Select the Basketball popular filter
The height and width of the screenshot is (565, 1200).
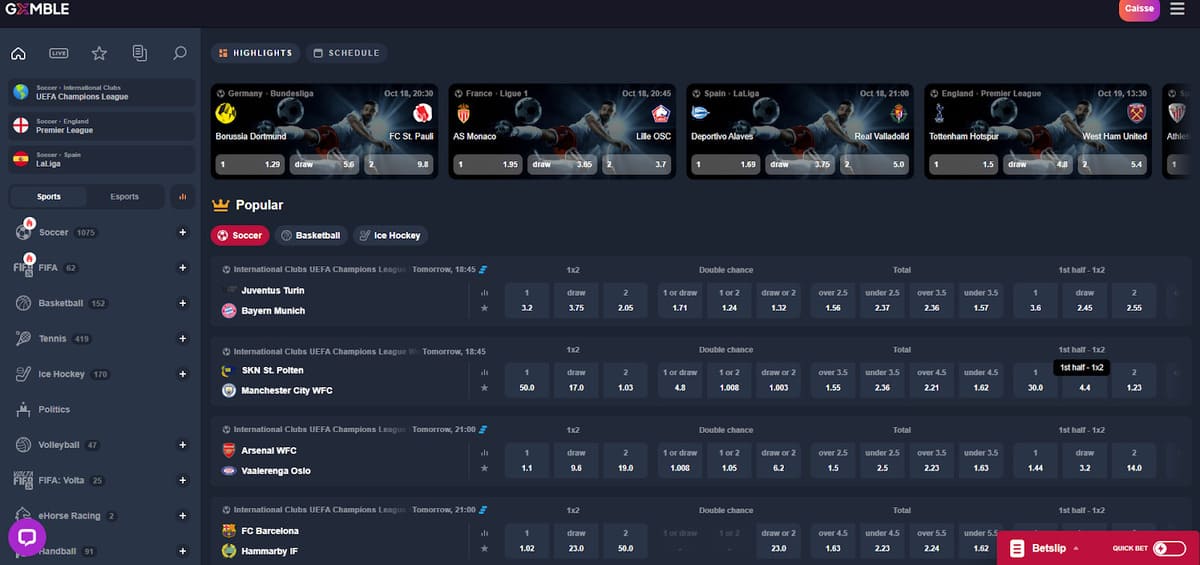click(x=311, y=236)
